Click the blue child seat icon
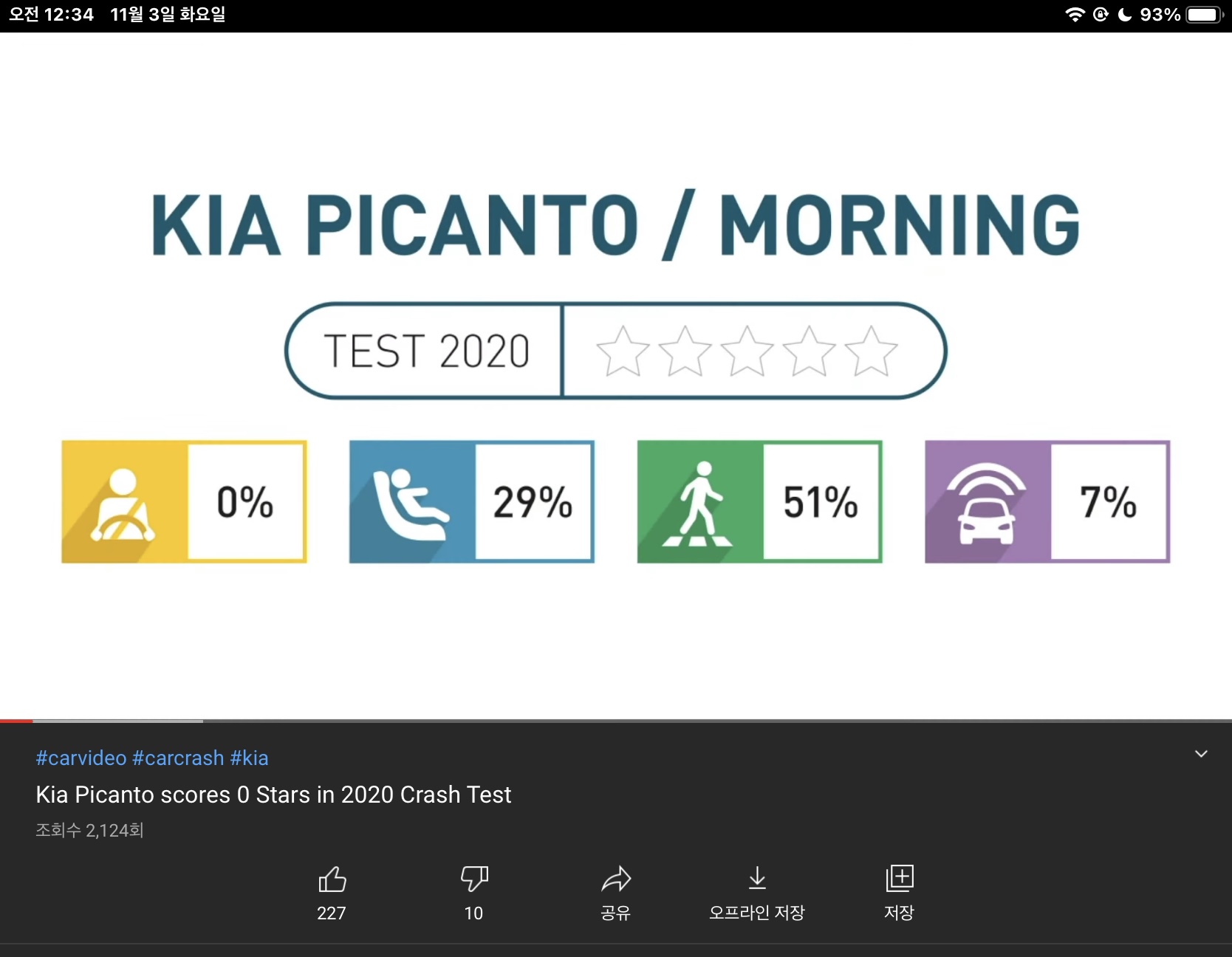This screenshot has height=957, width=1232. click(411, 502)
